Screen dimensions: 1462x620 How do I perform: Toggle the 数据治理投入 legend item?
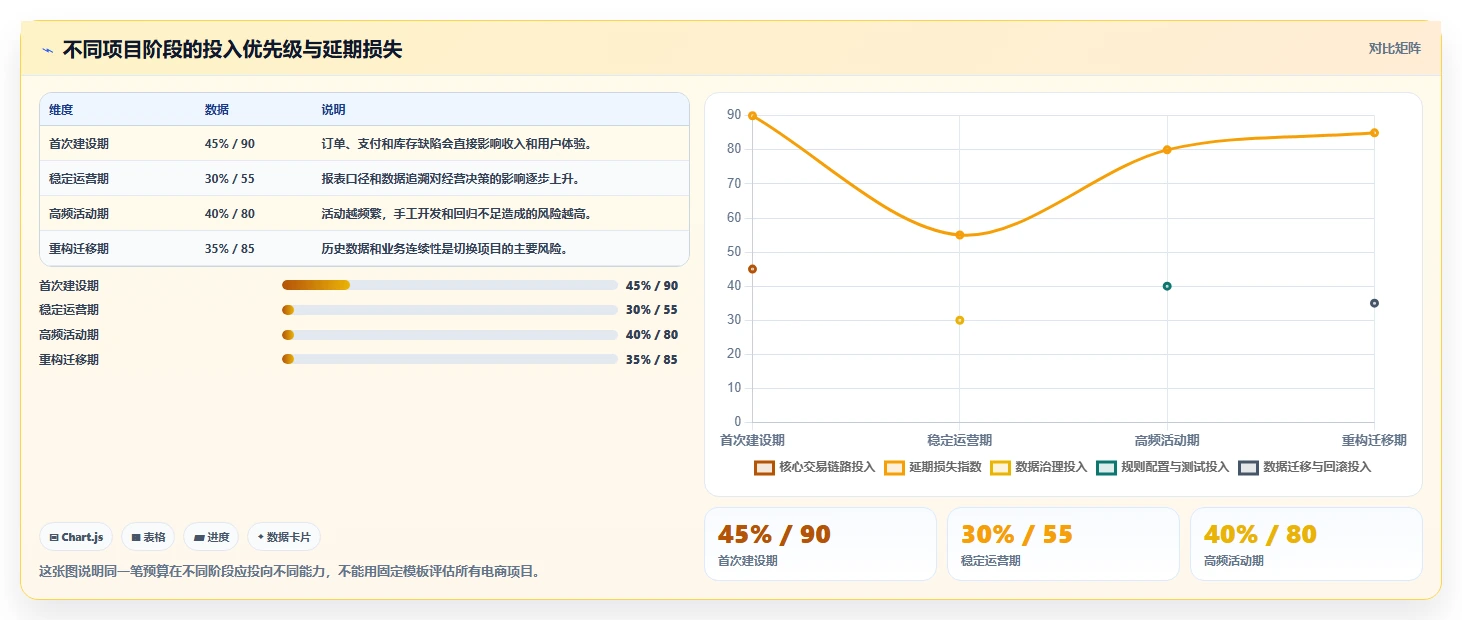point(1039,467)
